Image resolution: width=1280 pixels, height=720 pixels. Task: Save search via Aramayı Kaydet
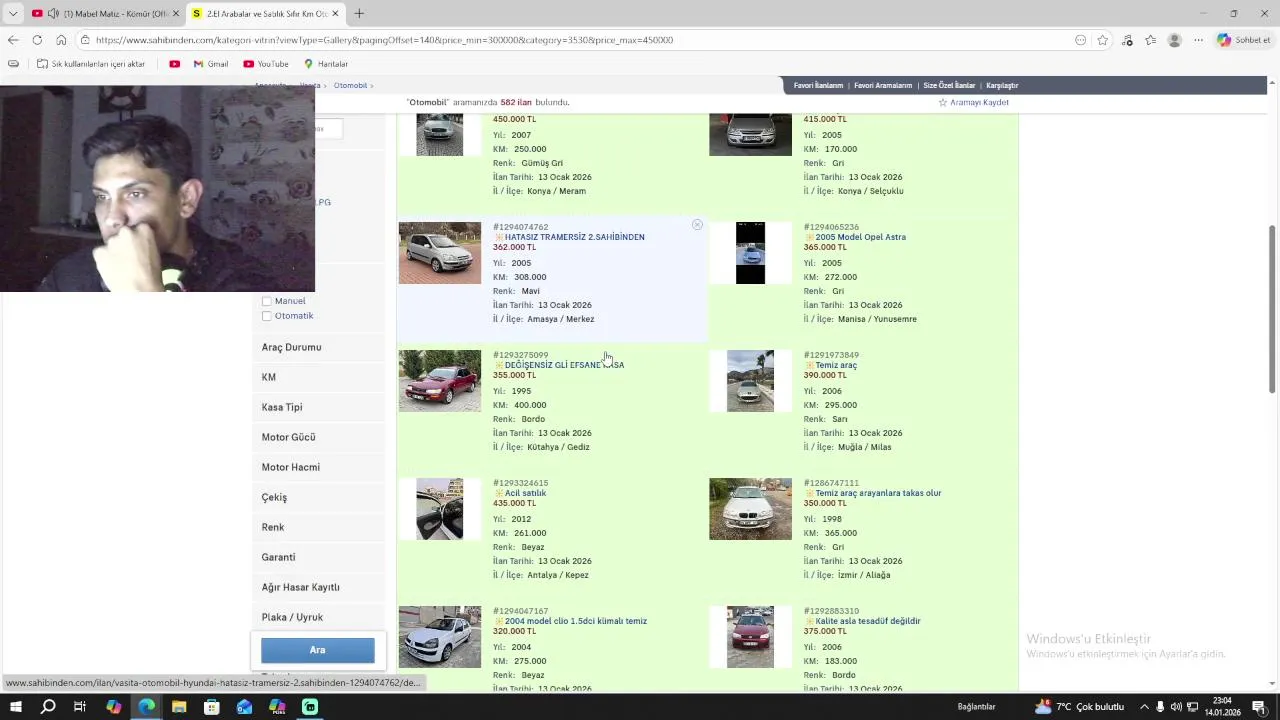[x=973, y=102]
